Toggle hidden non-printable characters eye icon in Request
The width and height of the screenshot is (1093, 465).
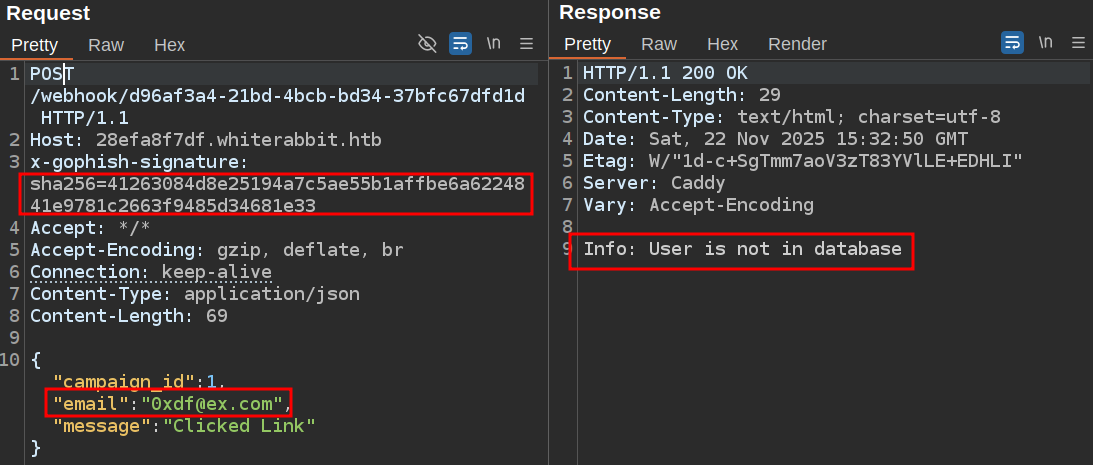427,43
